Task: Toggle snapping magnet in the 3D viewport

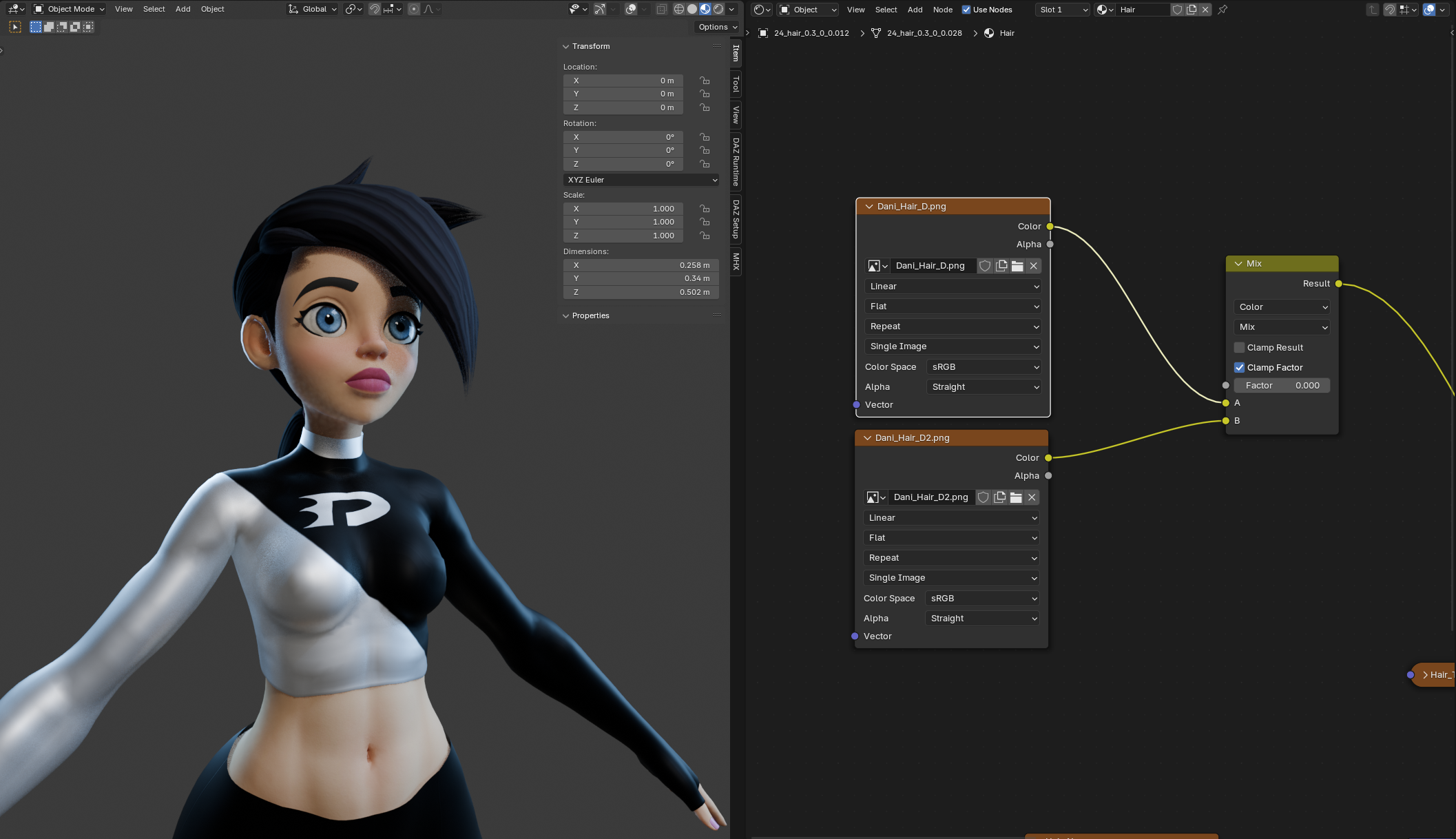Action: (x=375, y=9)
